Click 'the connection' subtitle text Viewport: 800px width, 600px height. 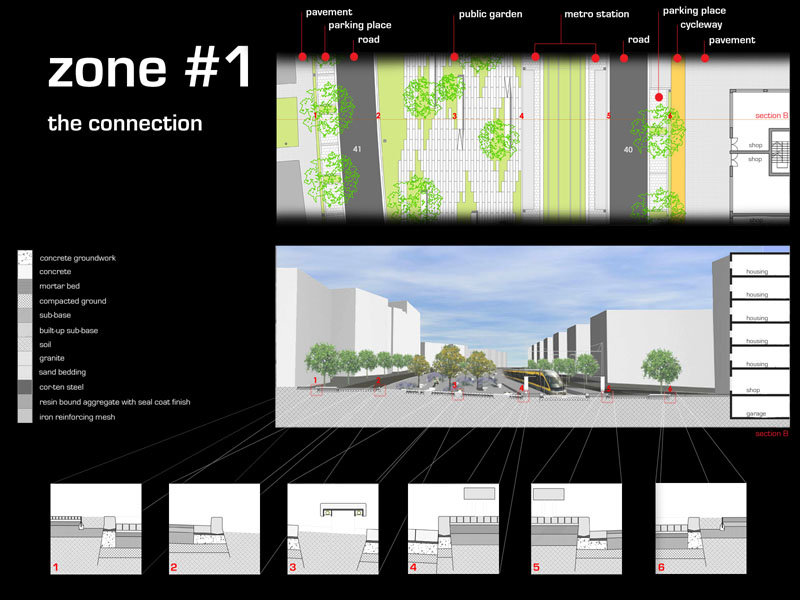pos(125,124)
